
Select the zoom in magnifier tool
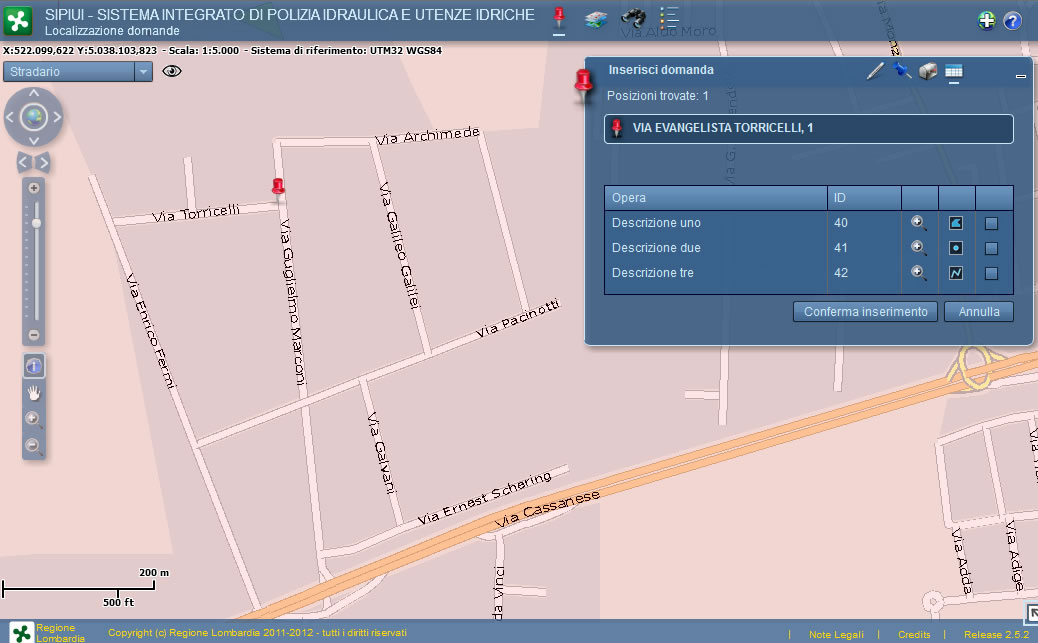coord(34,420)
